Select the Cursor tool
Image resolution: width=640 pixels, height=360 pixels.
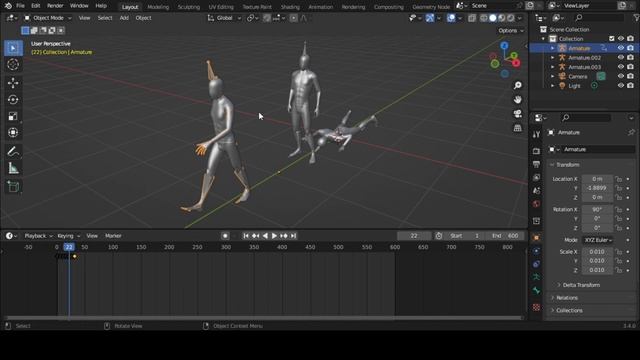(13, 64)
